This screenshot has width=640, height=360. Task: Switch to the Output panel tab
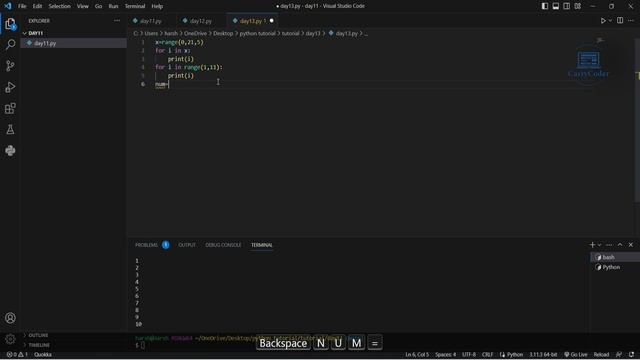pos(187,245)
